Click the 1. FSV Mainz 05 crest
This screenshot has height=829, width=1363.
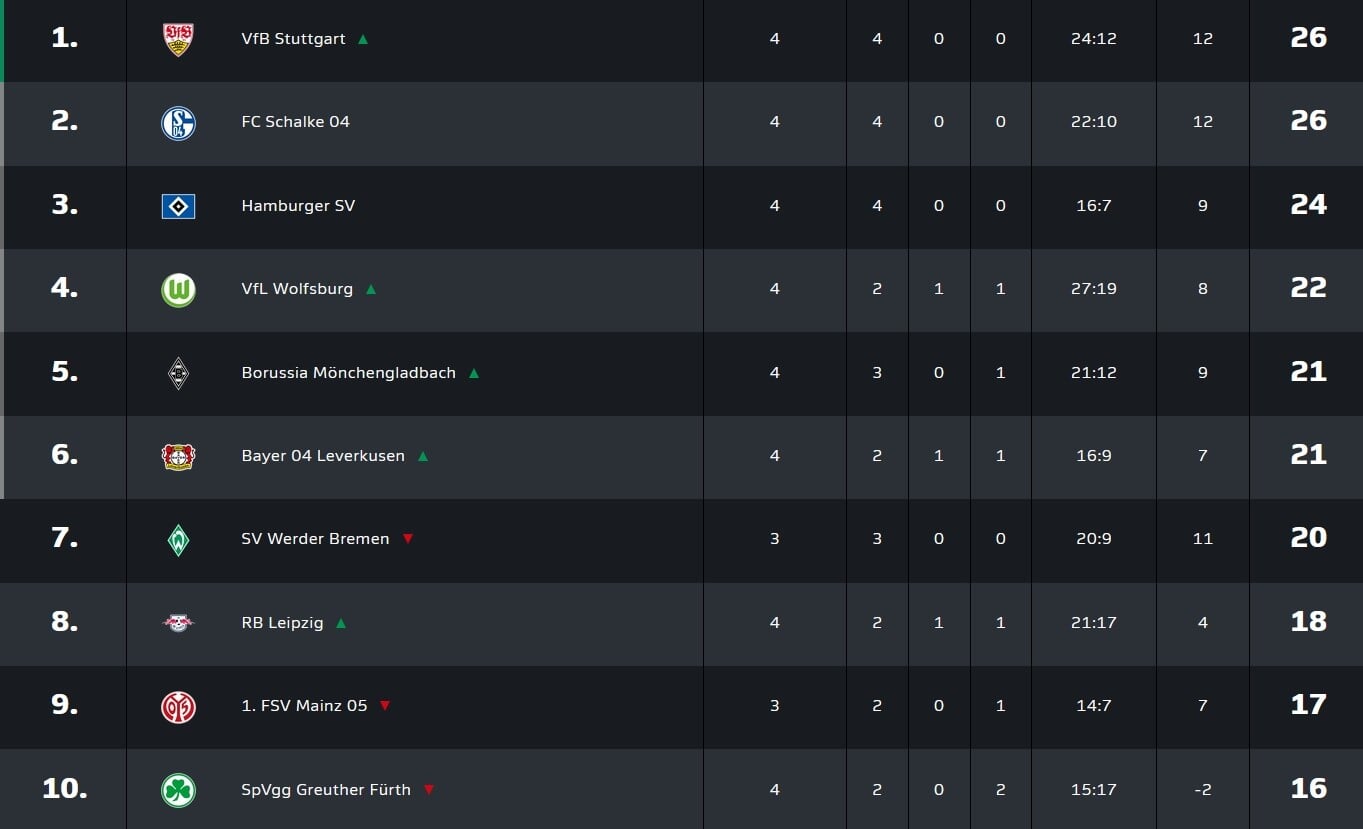pyautogui.click(x=178, y=707)
